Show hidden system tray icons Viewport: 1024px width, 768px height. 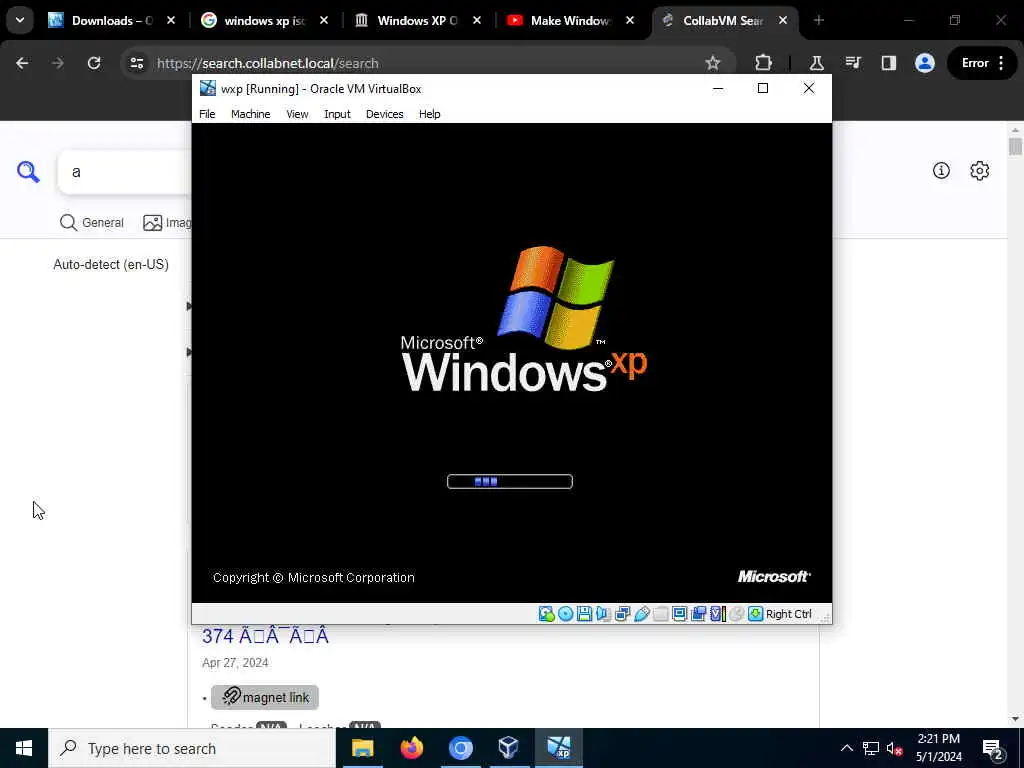pos(846,748)
